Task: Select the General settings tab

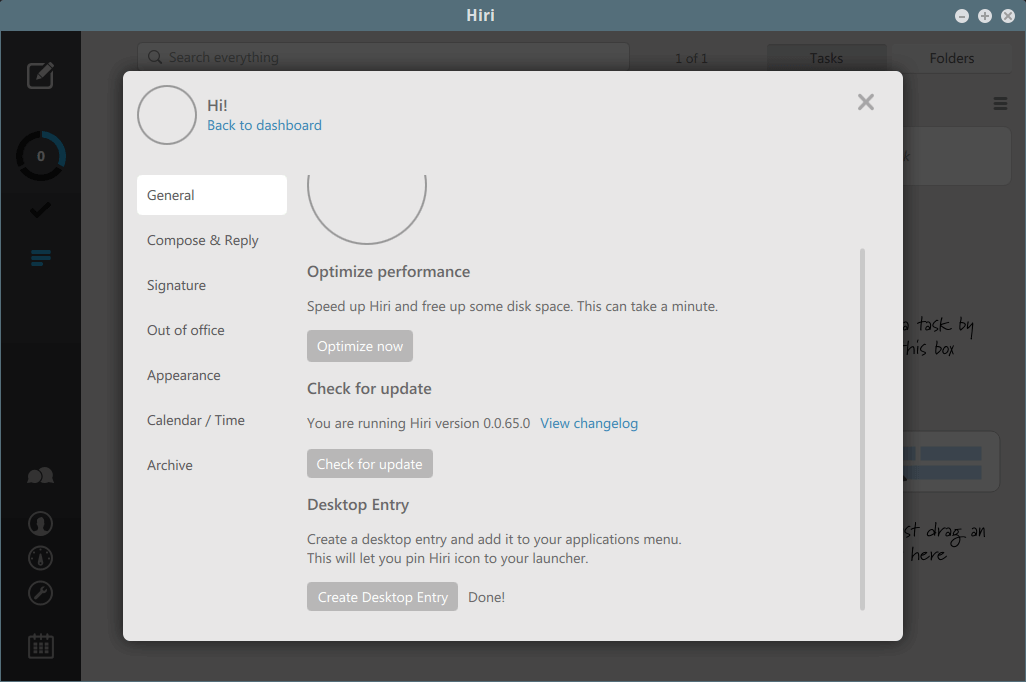Action: click(212, 195)
